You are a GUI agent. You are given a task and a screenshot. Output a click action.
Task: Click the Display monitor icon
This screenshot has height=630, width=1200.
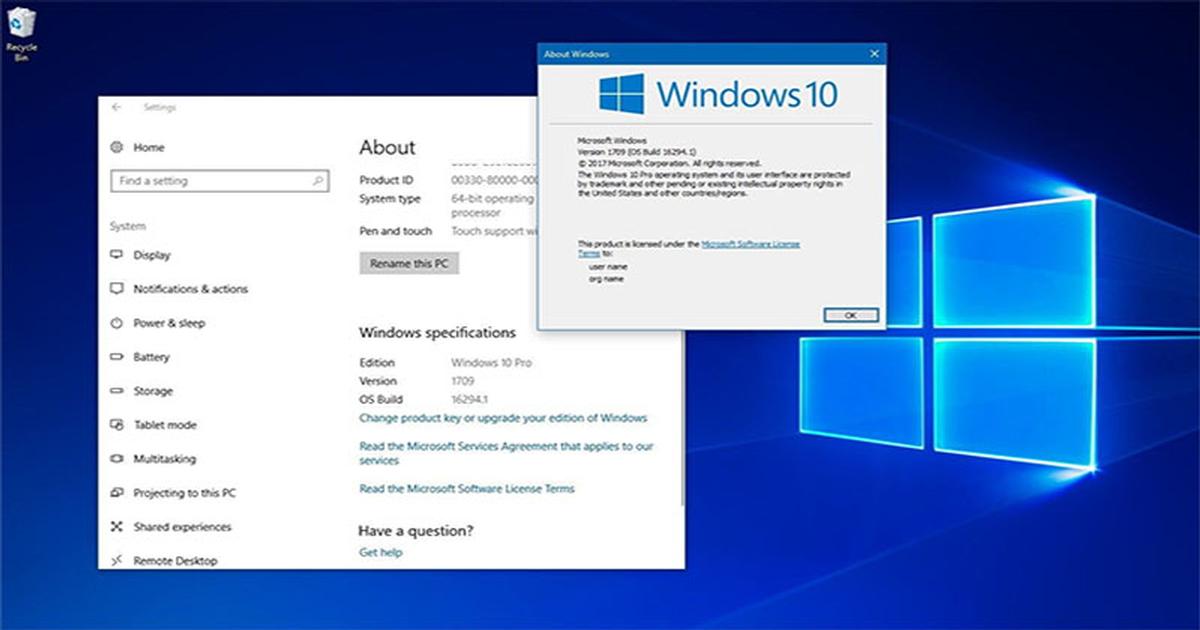[116, 255]
